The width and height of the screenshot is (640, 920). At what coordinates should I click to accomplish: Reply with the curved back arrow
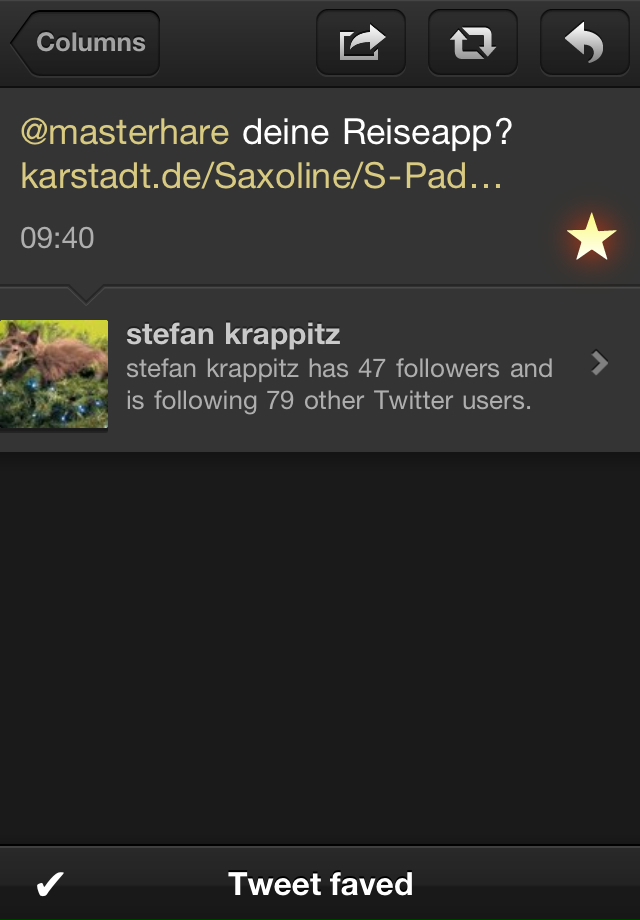[585, 42]
